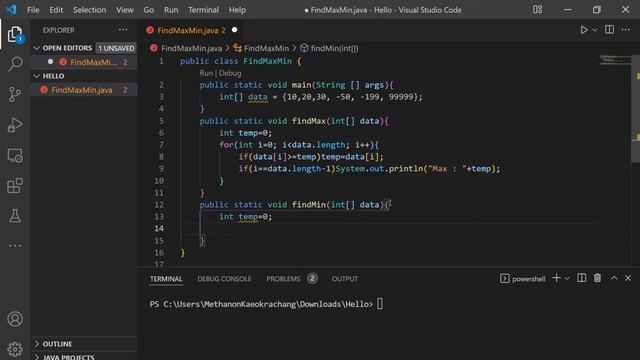Customize layout icon in title bar
The image size is (640, 360).
click(538, 9)
